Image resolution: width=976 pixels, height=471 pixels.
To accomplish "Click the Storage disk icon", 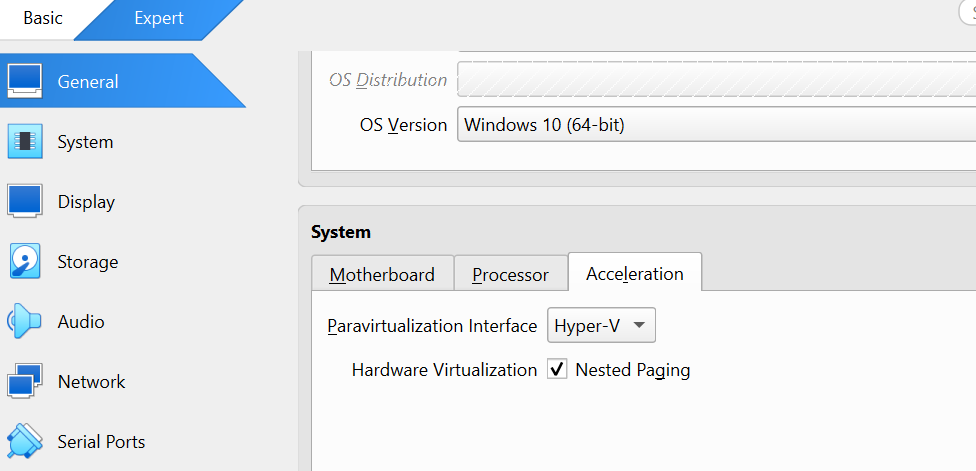I will click(25, 262).
